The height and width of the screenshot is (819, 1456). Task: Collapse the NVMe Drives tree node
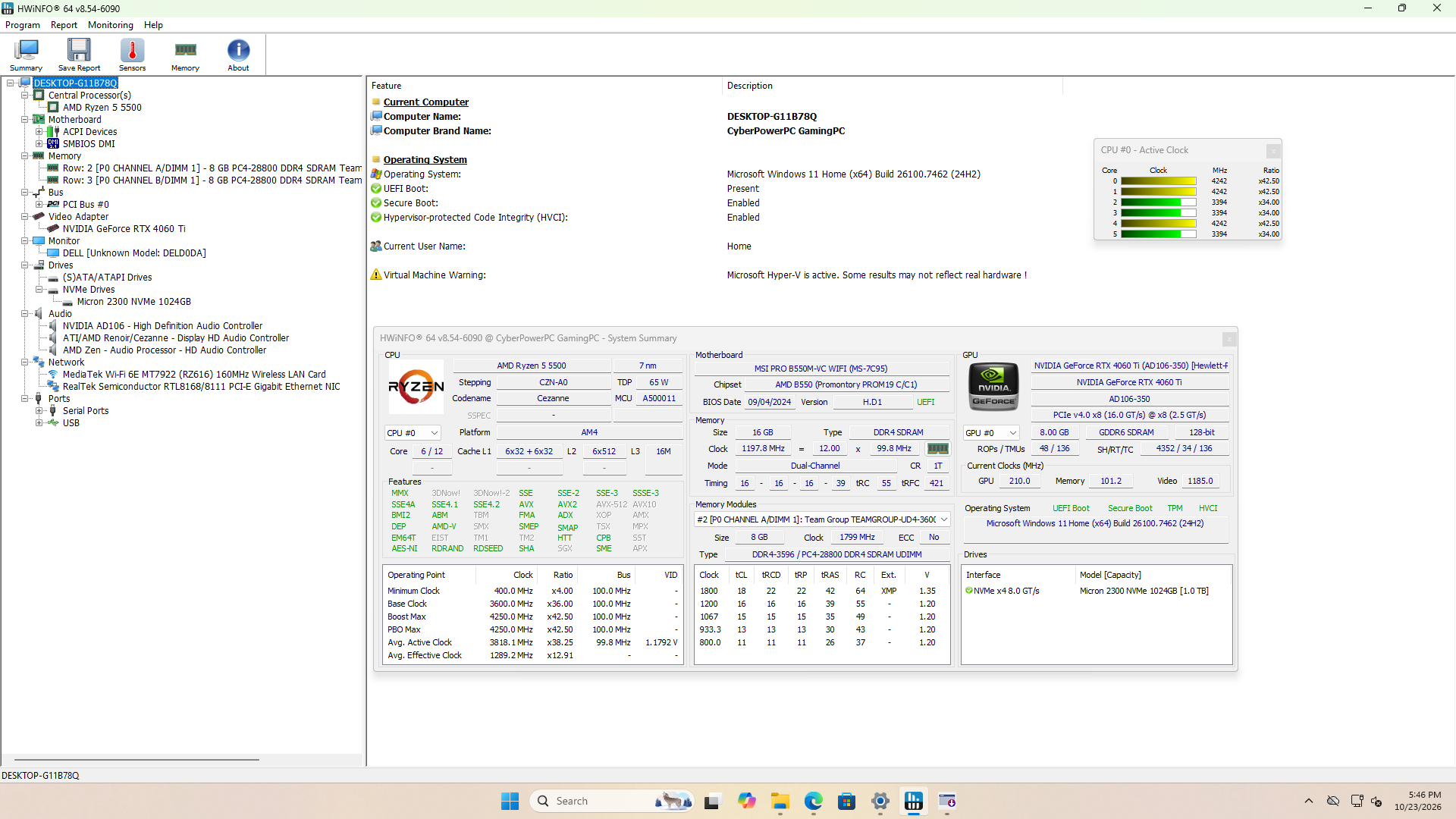[x=39, y=290]
